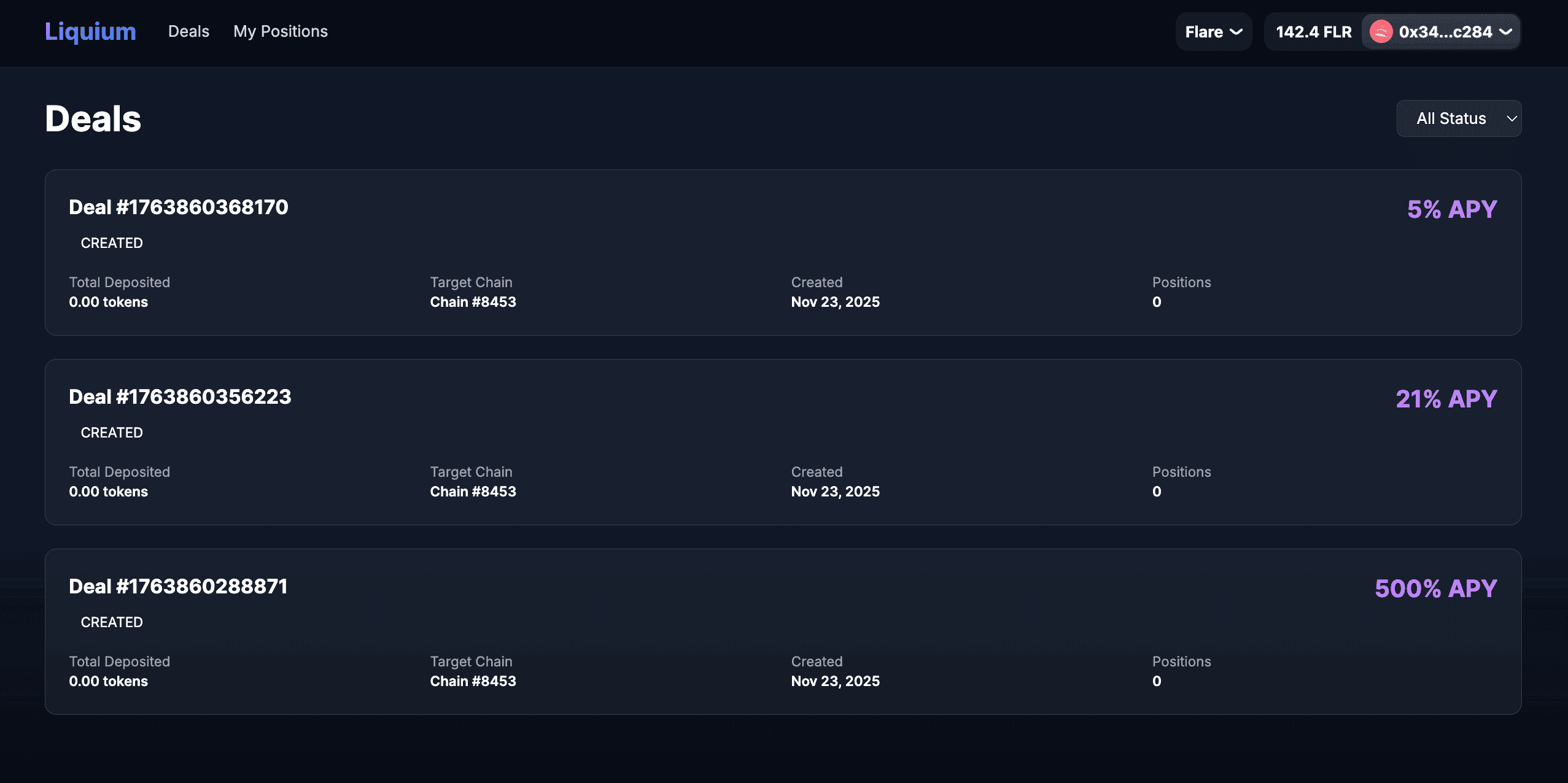Open the Deals nav item

[x=188, y=31]
